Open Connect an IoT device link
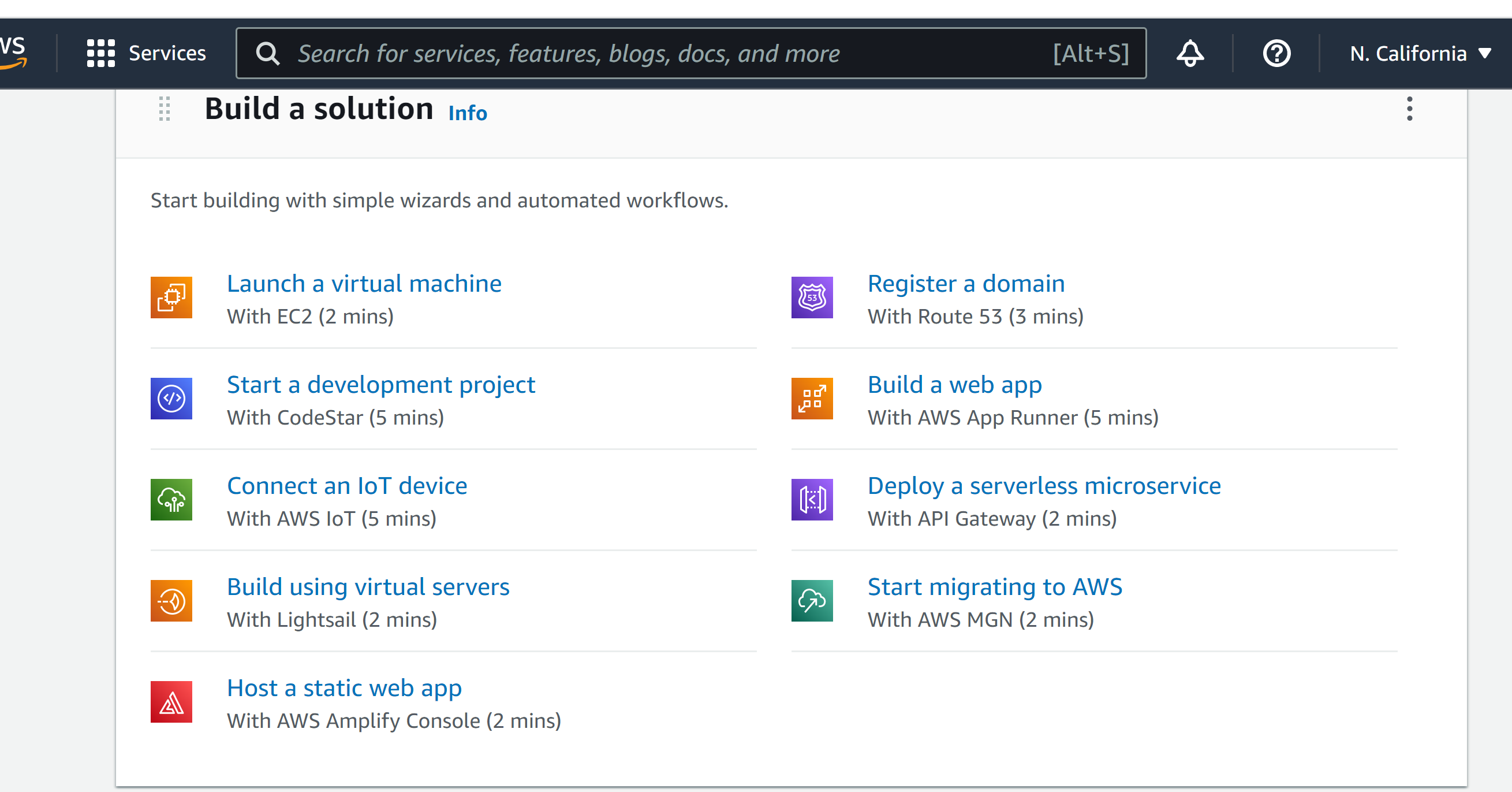The image size is (1512, 792). click(347, 486)
